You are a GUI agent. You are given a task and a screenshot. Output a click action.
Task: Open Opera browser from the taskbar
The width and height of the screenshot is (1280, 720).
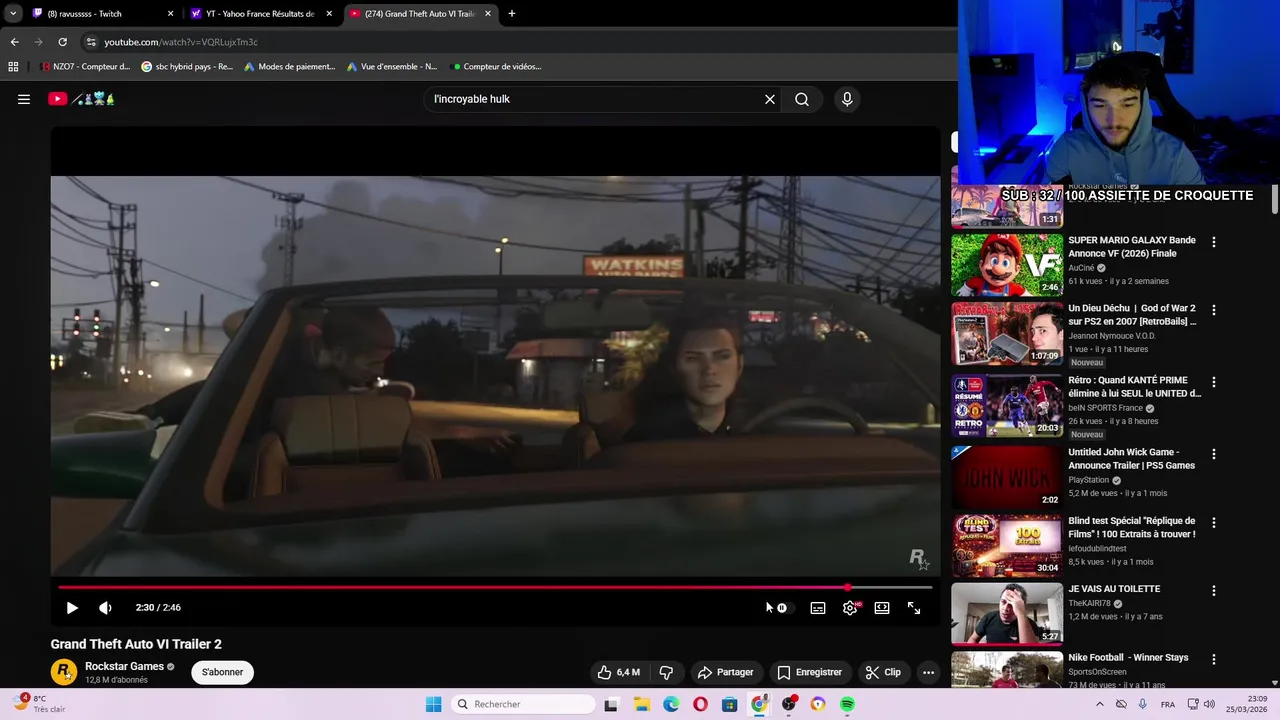pos(700,704)
